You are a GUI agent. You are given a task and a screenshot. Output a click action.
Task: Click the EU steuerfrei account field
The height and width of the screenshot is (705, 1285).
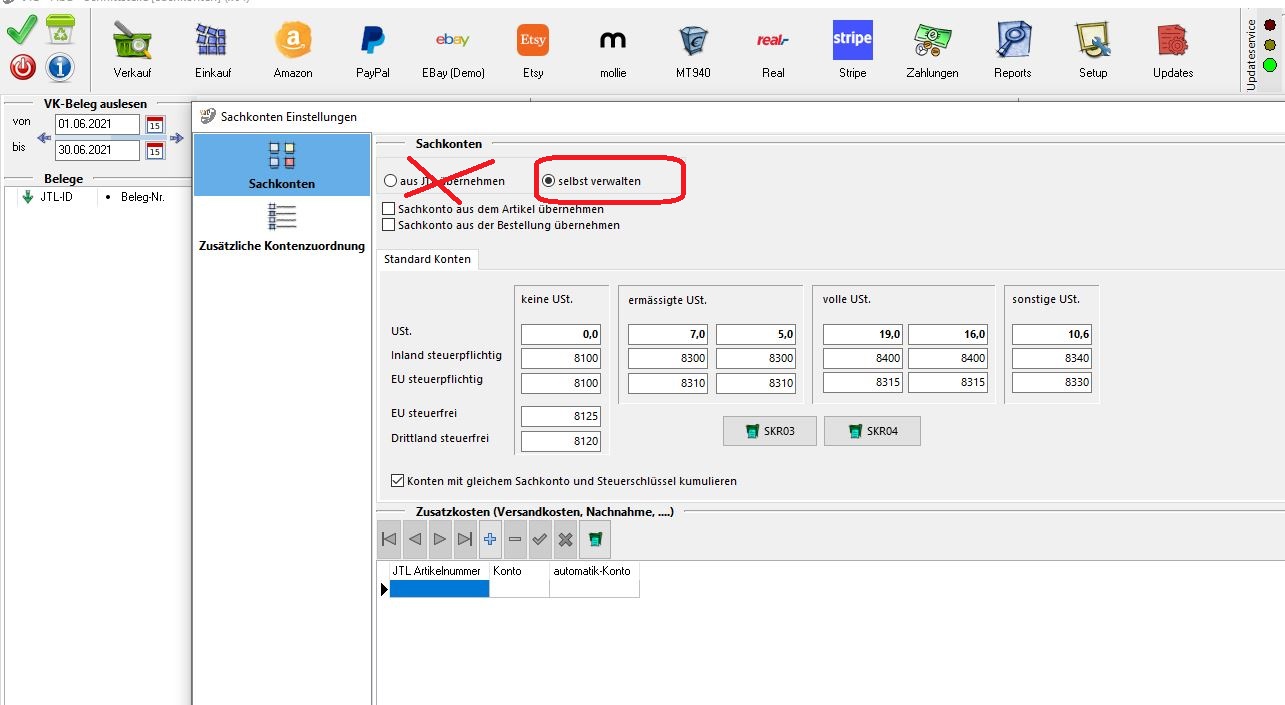560,415
